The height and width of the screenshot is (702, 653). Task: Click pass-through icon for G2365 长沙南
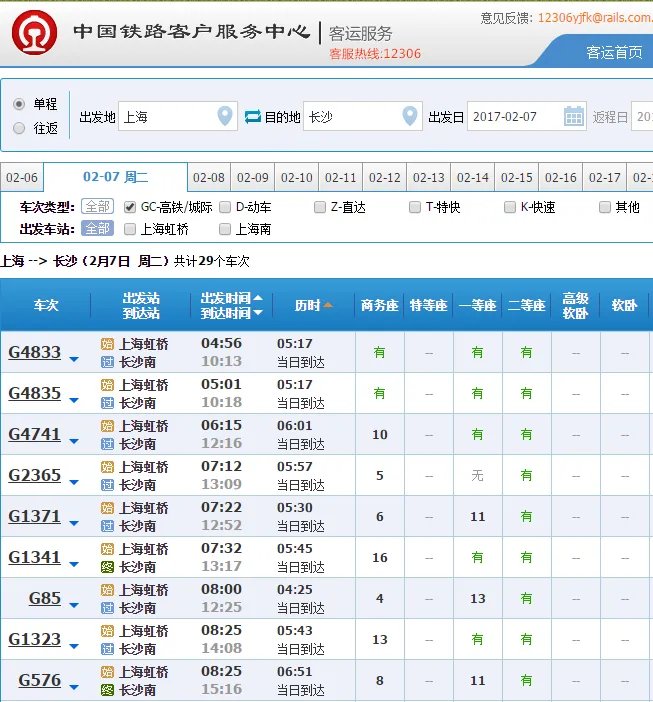[x=107, y=485]
